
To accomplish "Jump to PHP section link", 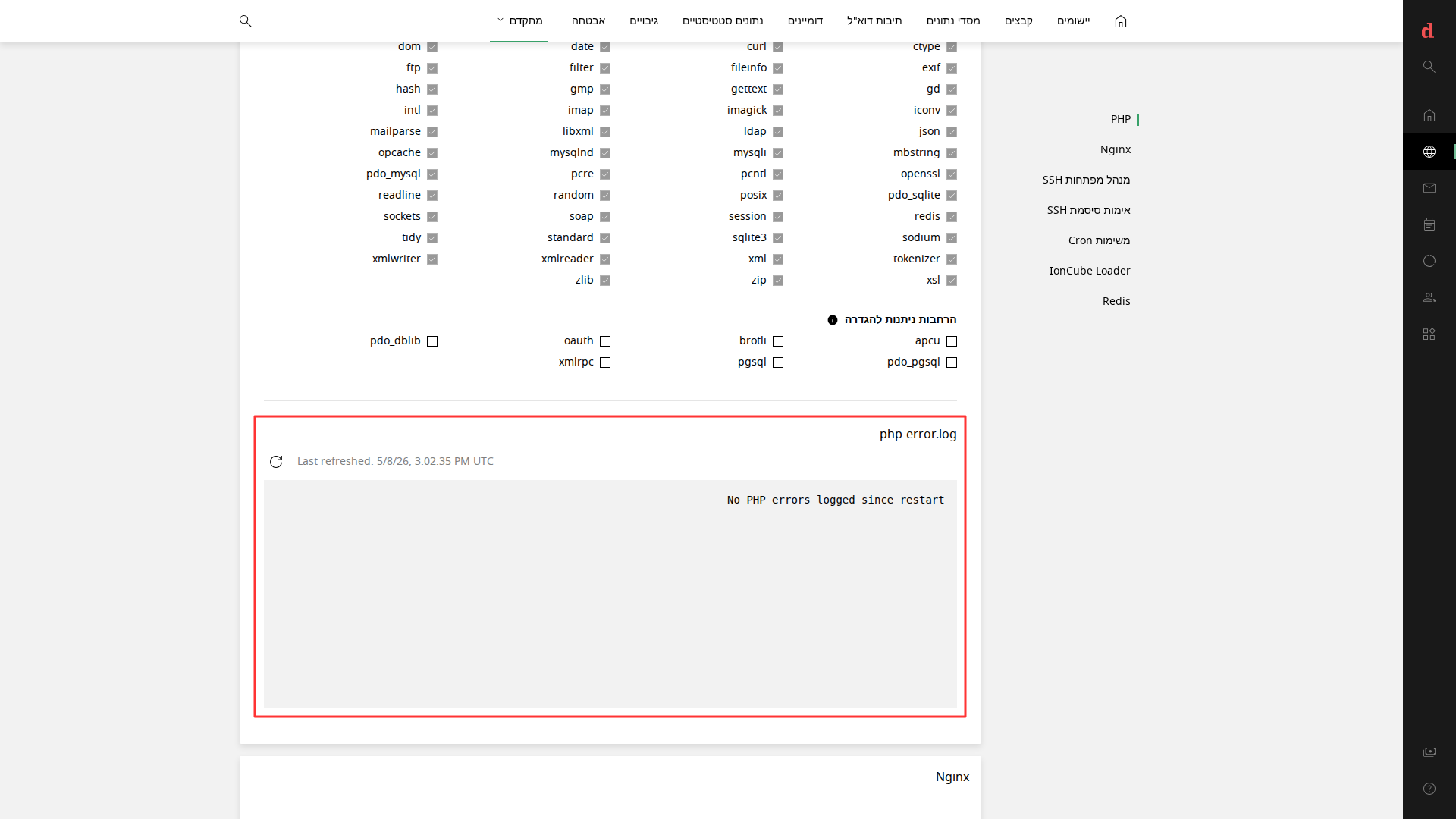I will tap(1120, 119).
